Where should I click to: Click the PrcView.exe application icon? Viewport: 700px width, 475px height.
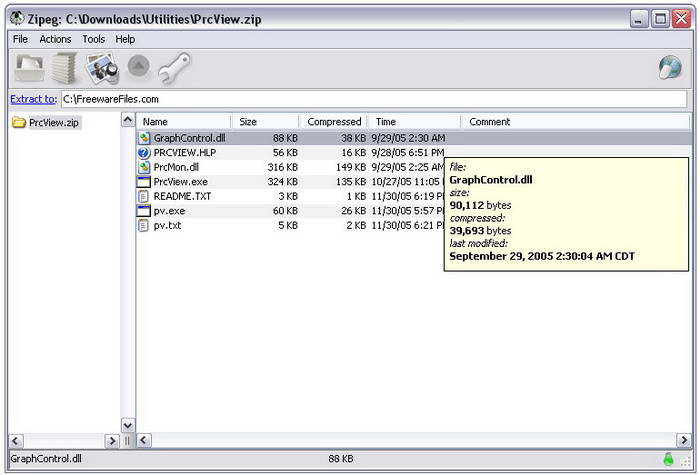tap(144, 182)
